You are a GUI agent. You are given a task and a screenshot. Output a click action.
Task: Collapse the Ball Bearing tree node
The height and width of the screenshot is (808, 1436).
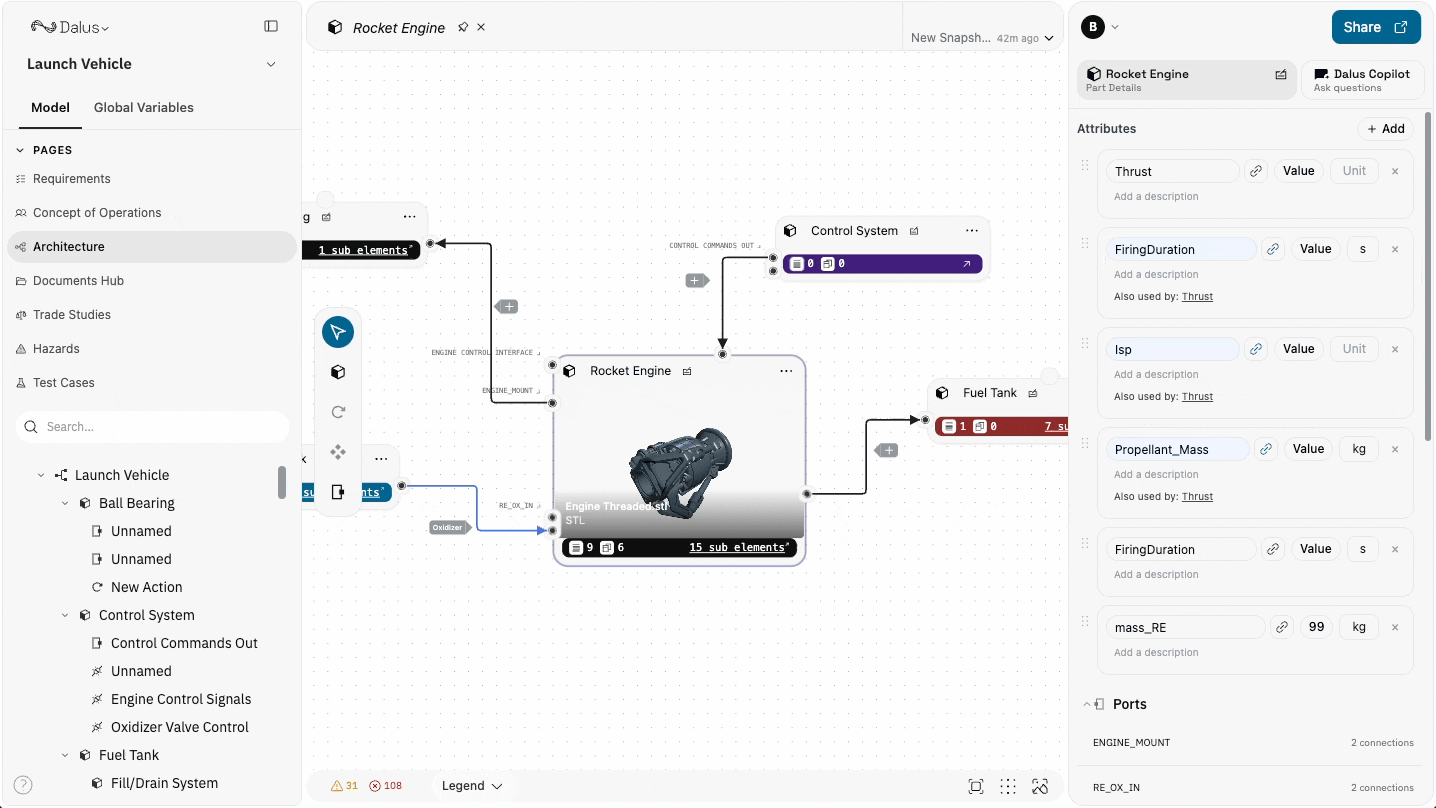click(65, 503)
